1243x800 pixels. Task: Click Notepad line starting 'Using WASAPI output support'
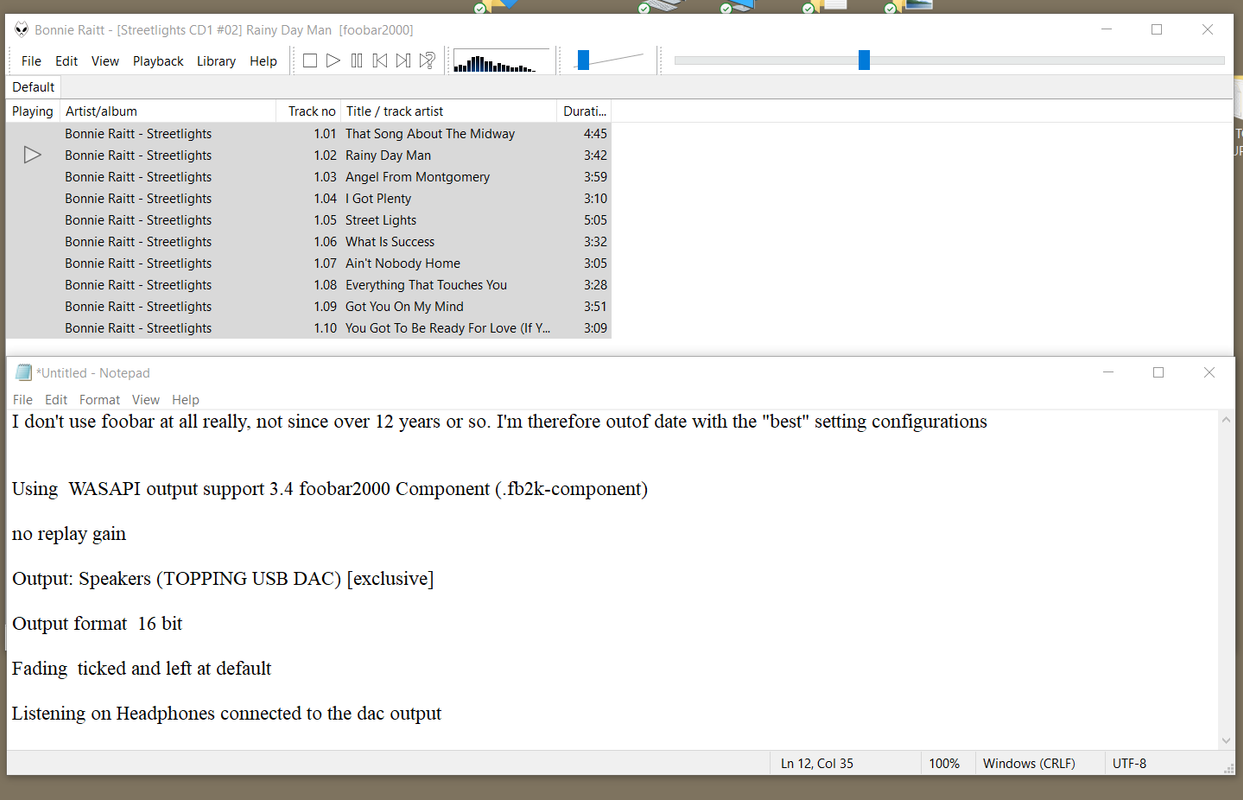pyautogui.click(x=330, y=489)
